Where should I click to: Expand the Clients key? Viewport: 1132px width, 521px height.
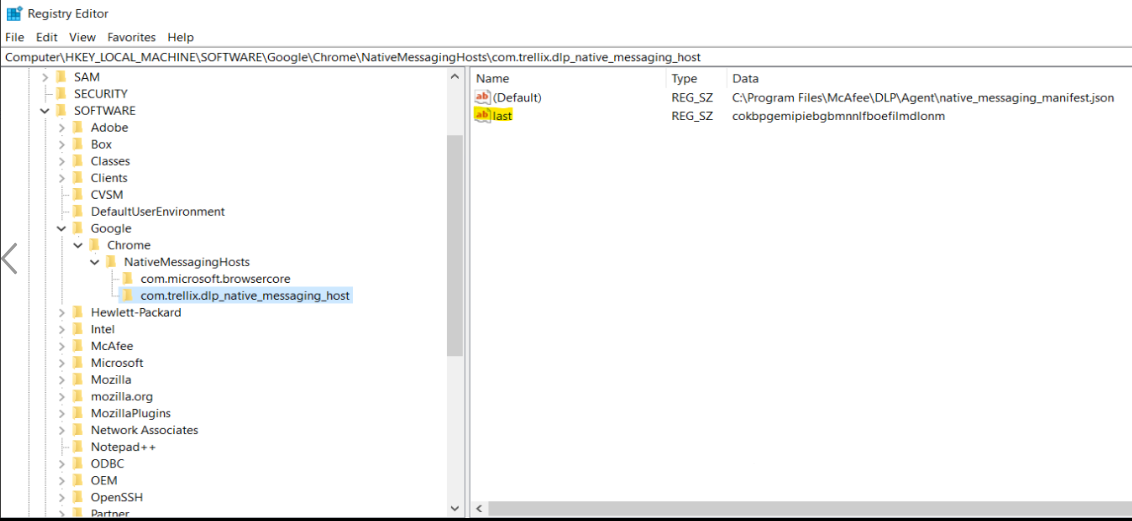pos(62,178)
